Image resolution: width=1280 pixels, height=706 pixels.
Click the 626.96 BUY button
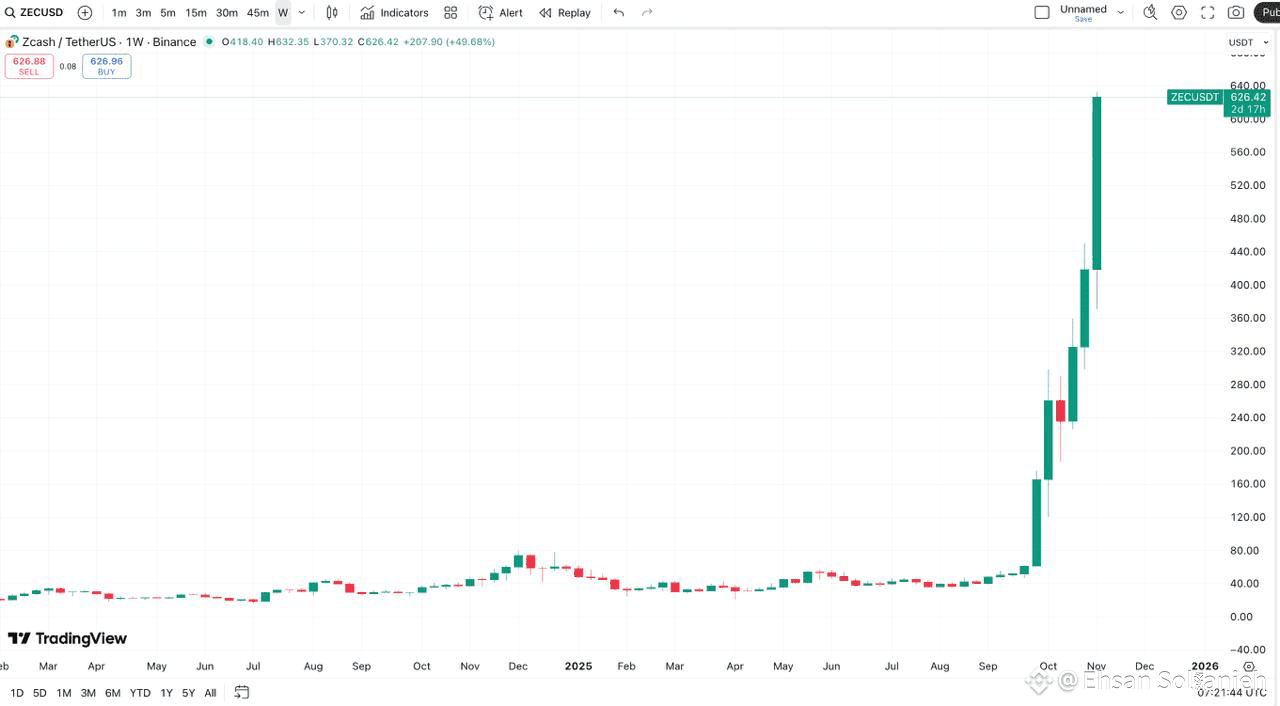tap(106, 66)
